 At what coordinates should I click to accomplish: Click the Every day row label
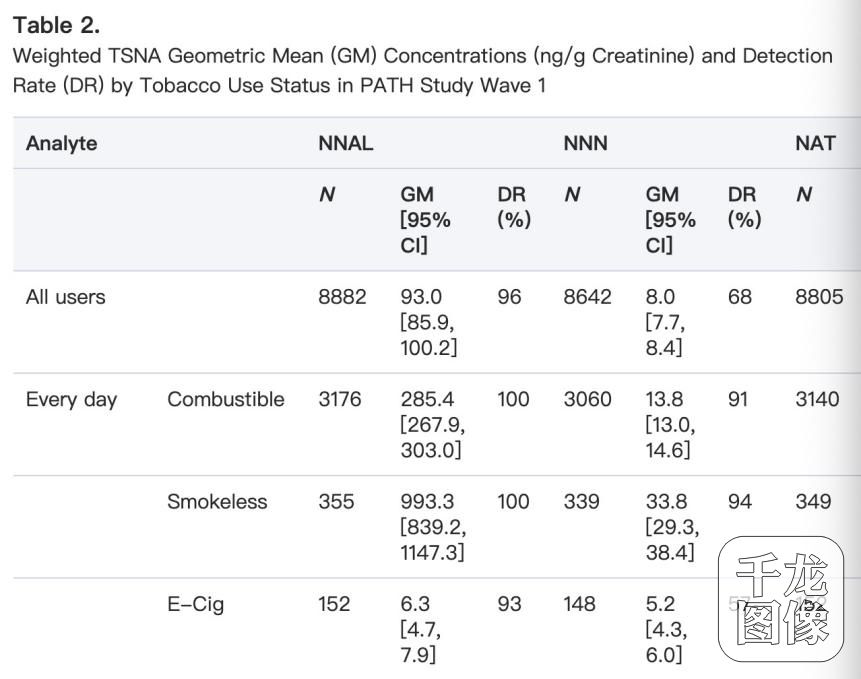tap(71, 400)
